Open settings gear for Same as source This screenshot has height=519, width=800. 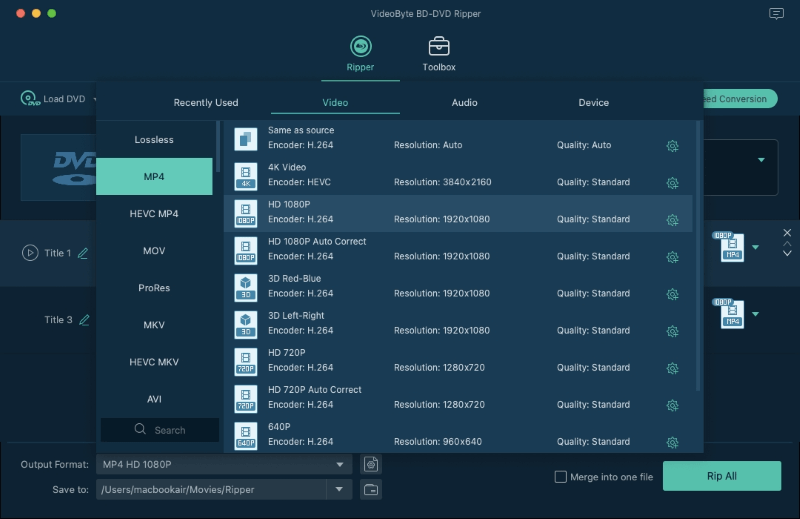672,146
